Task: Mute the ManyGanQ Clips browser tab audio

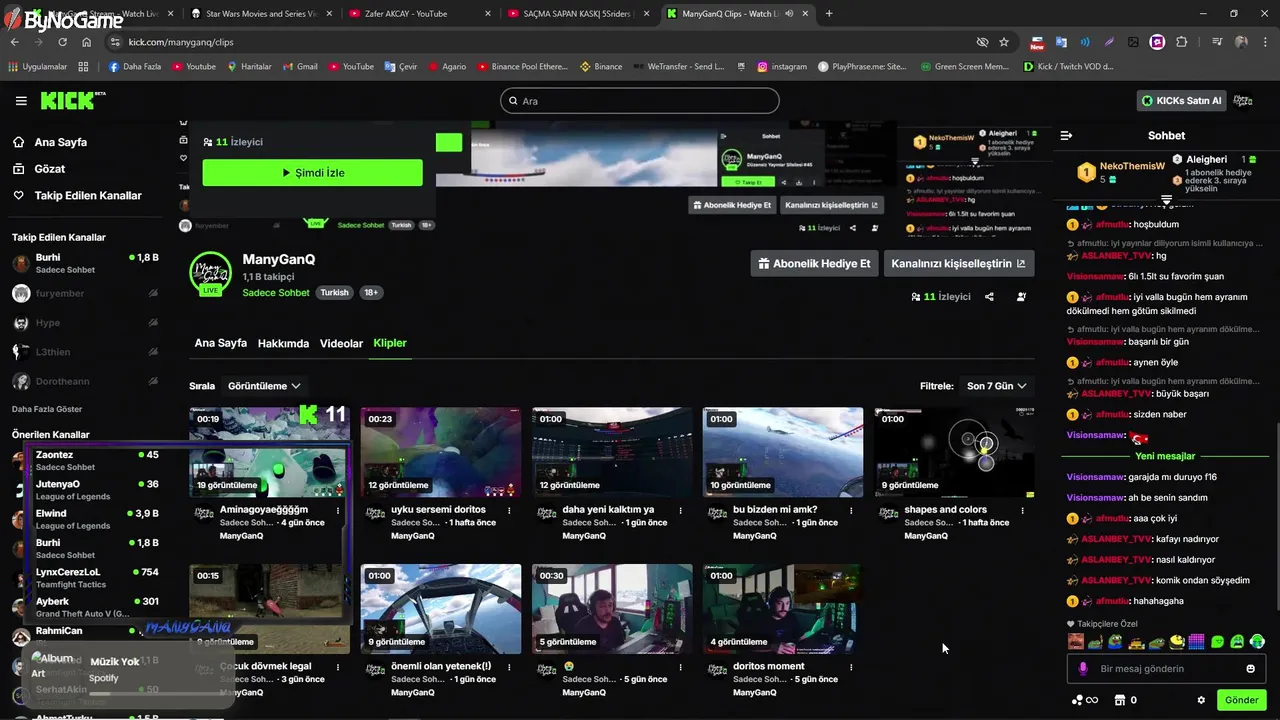Action: (x=790, y=14)
